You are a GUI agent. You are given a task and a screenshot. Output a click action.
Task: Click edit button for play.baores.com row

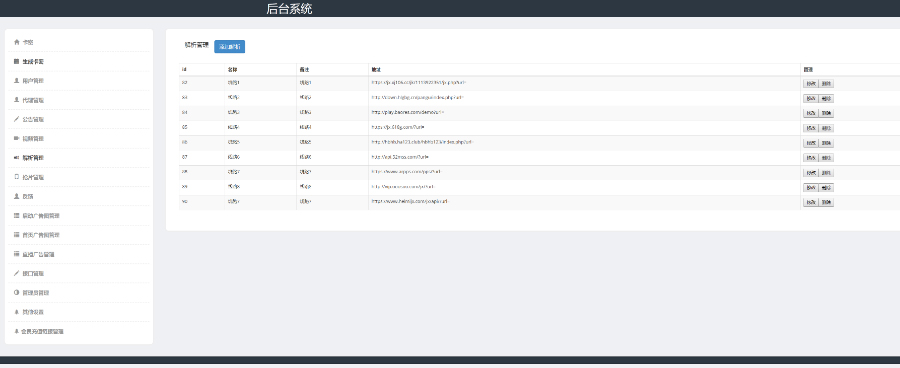pos(810,114)
